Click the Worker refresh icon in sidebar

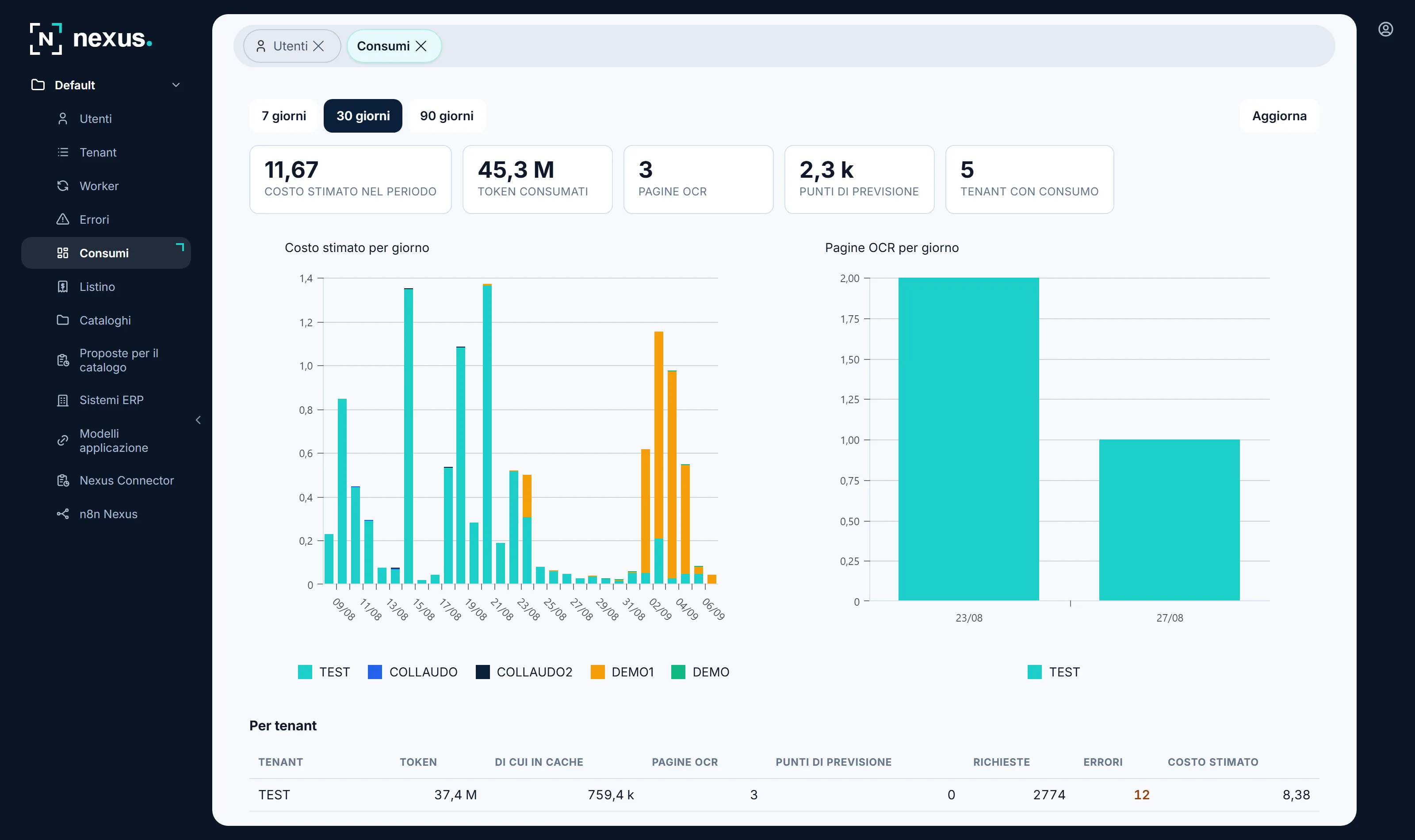click(63, 186)
